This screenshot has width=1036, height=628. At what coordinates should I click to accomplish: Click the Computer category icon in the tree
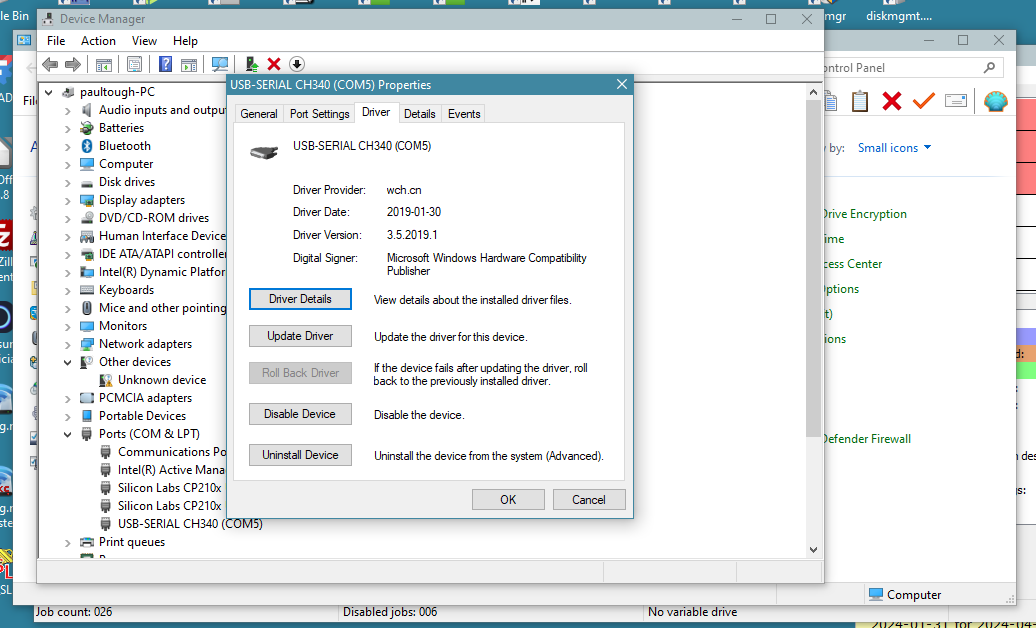pos(87,164)
